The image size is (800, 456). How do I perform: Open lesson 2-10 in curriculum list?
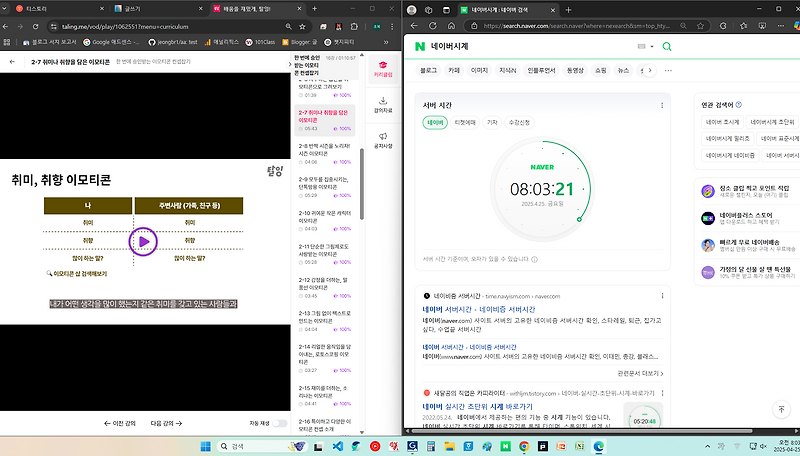[x=324, y=220]
